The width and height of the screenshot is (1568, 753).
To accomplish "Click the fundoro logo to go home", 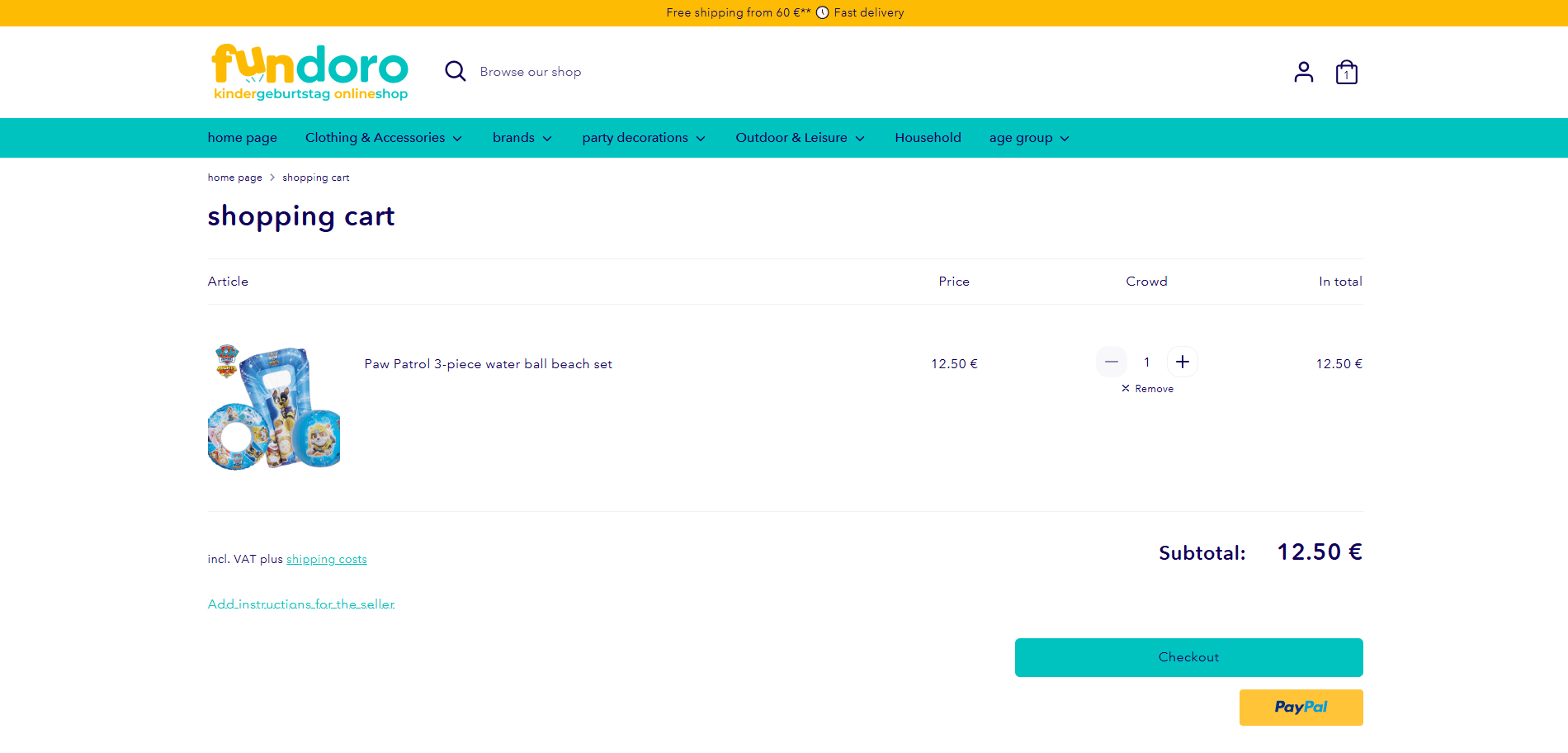I will pos(310,71).
